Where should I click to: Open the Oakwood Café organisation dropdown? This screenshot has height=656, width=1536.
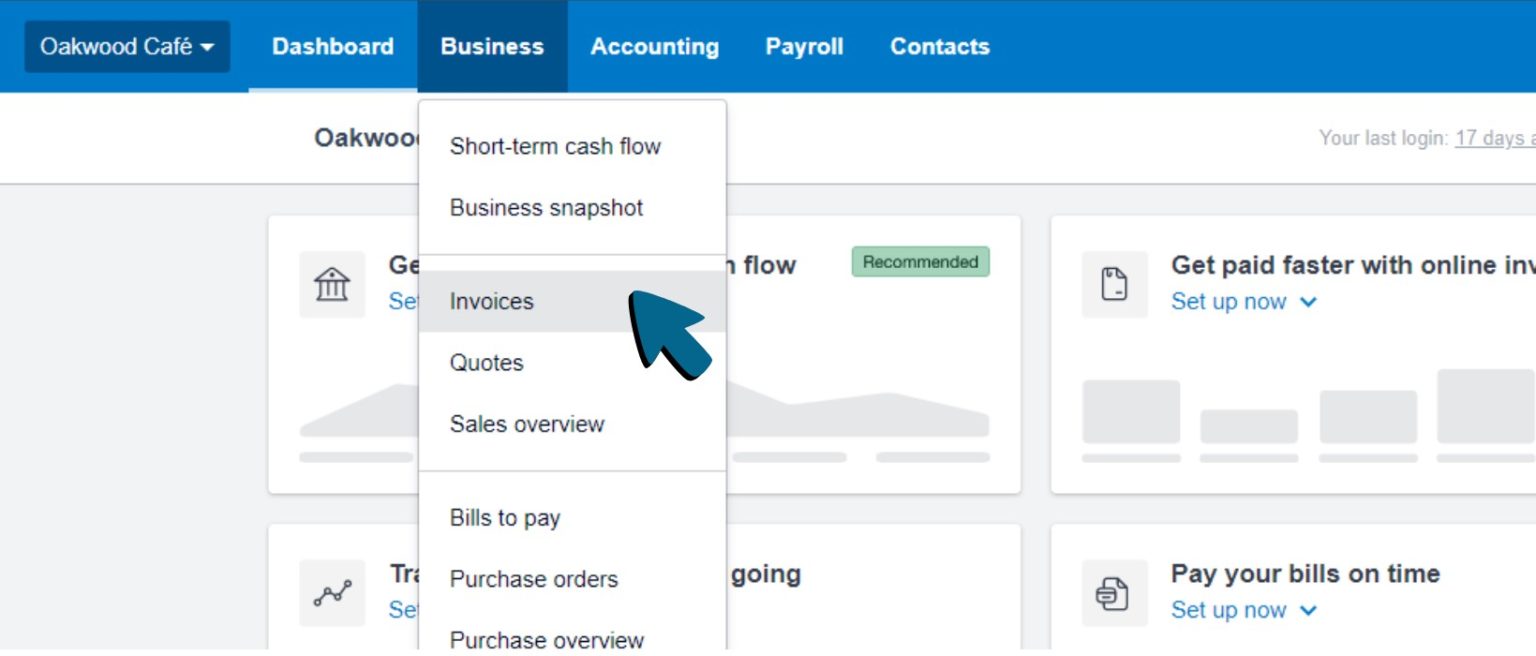click(126, 45)
